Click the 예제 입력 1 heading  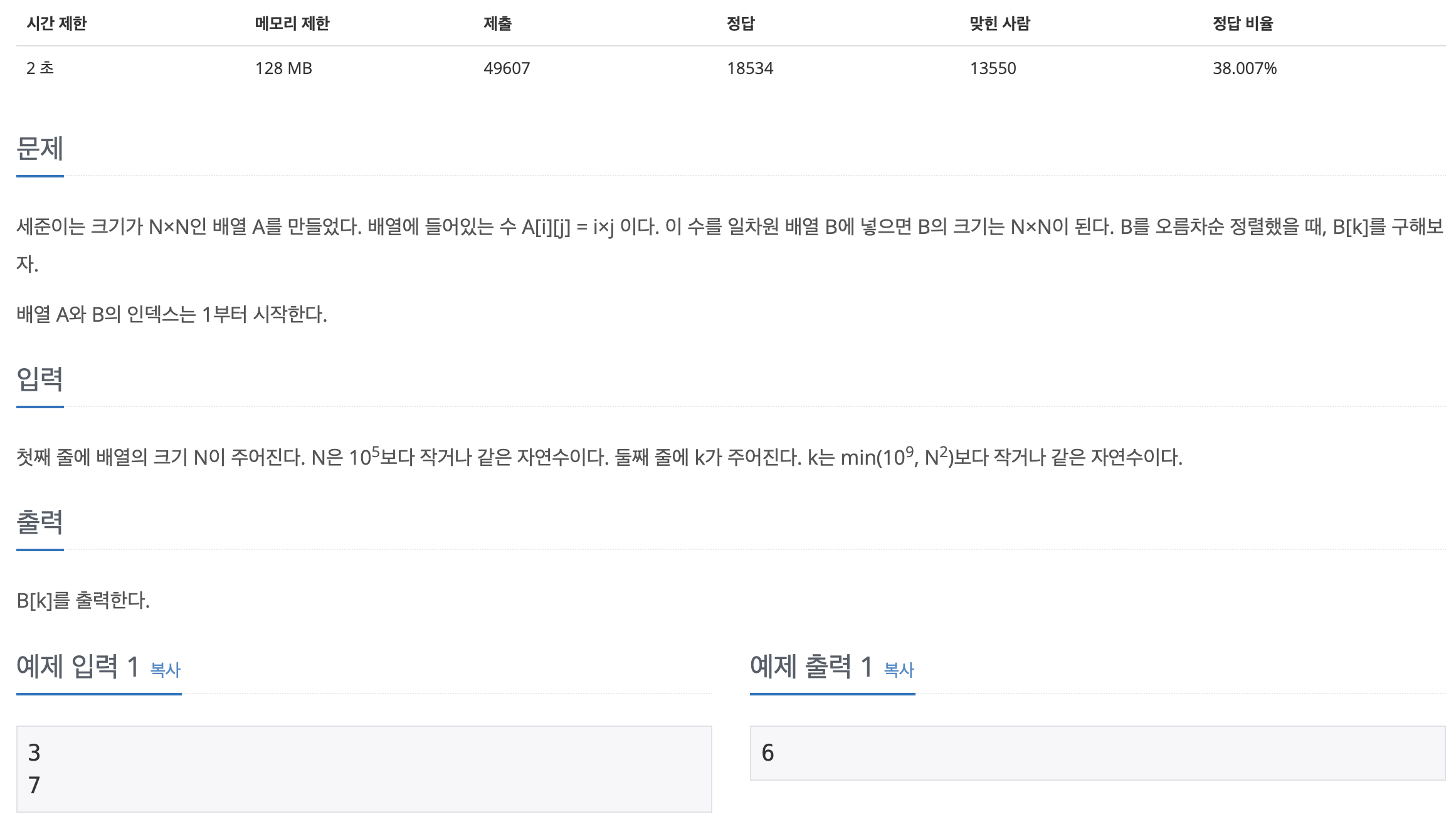coord(78,666)
